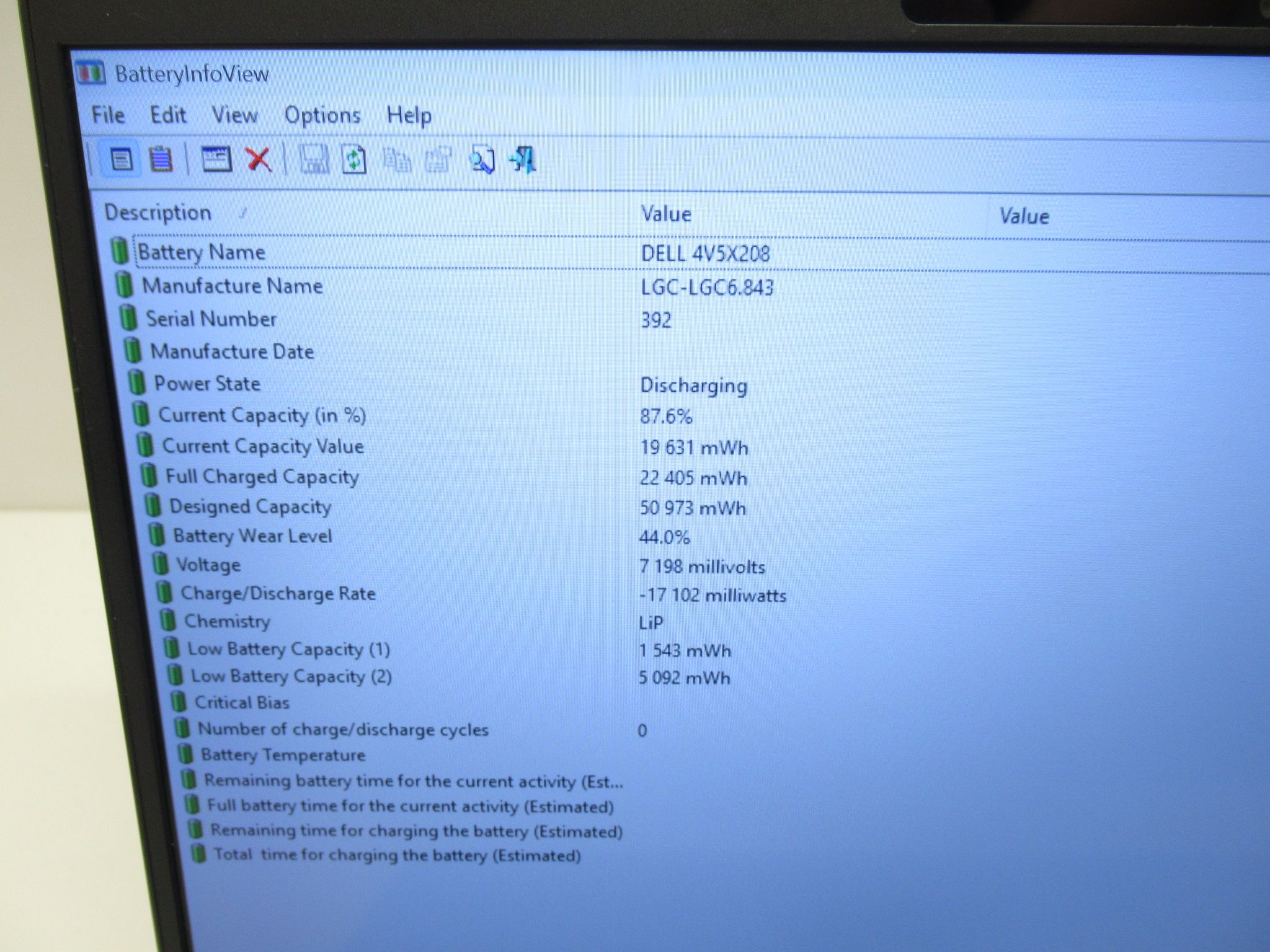This screenshot has height=952, width=1270.
Task: Click the battery icon beside Current Capacity Value
Action: point(145,445)
